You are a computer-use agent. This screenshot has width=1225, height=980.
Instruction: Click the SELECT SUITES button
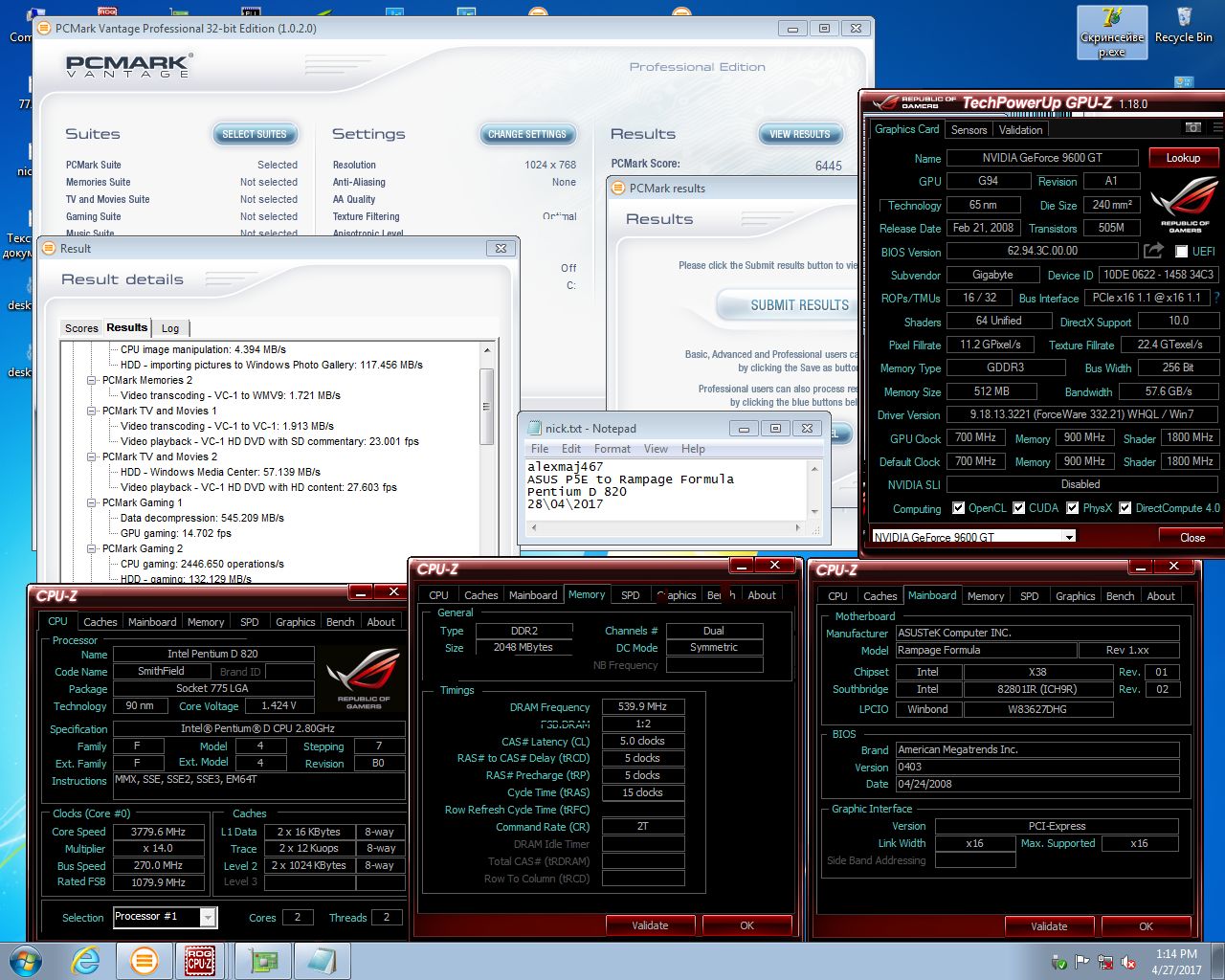(255, 134)
